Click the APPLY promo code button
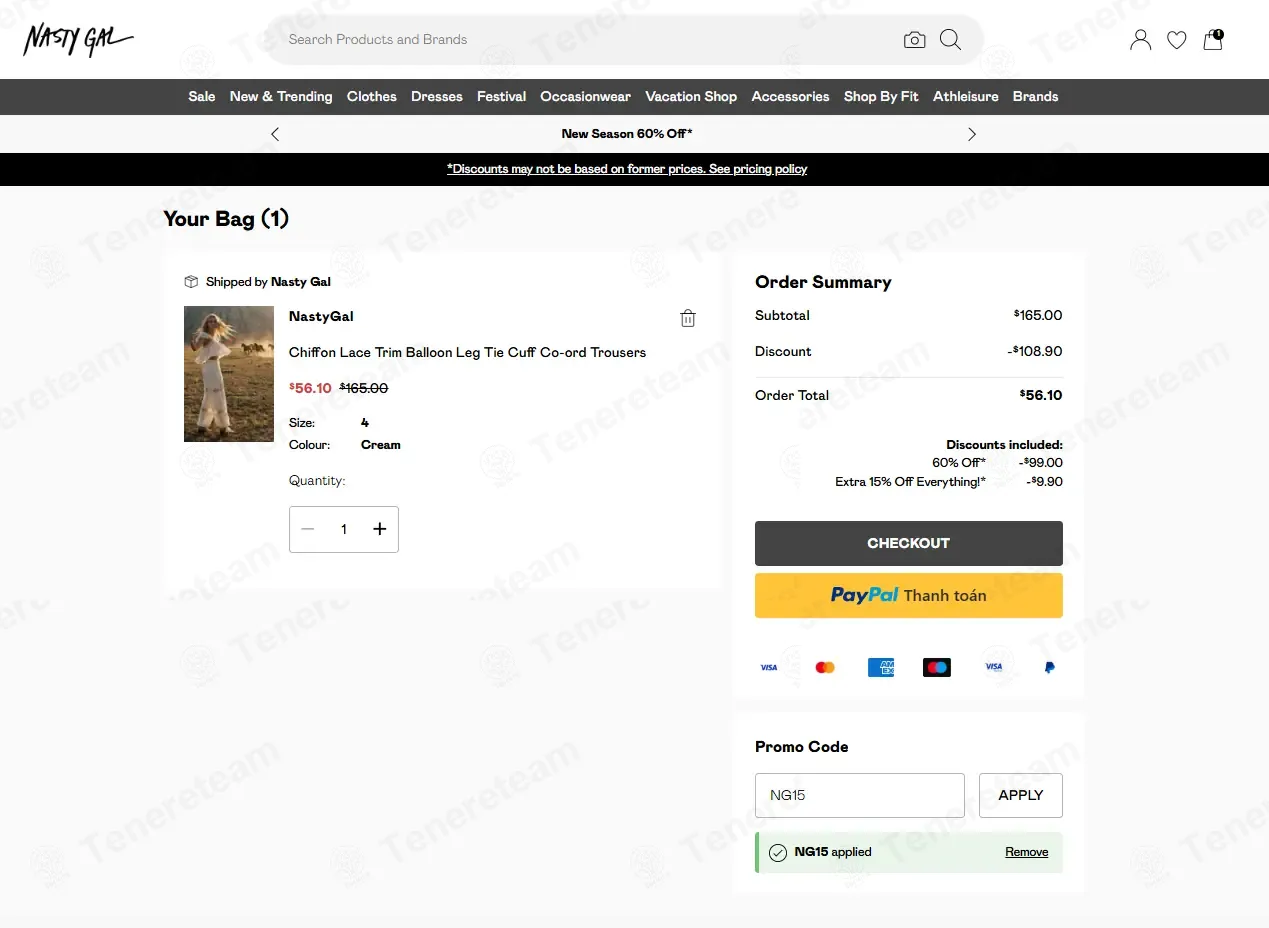 pos(1021,795)
